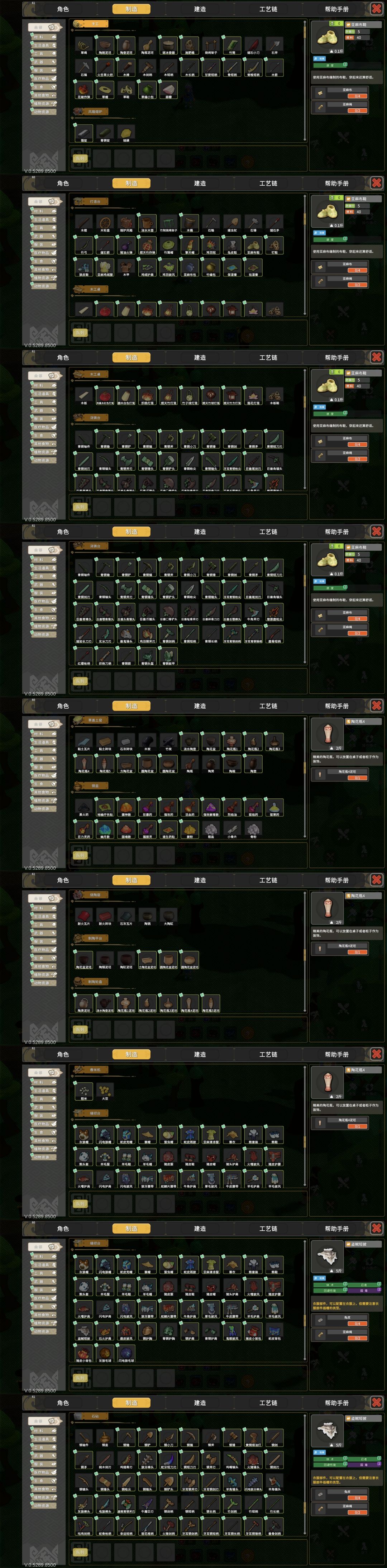Screen dimensions: 387x1568
Task: Pick 青铜头盔 in the last 浇铸台 row
Action: click(147, 656)
